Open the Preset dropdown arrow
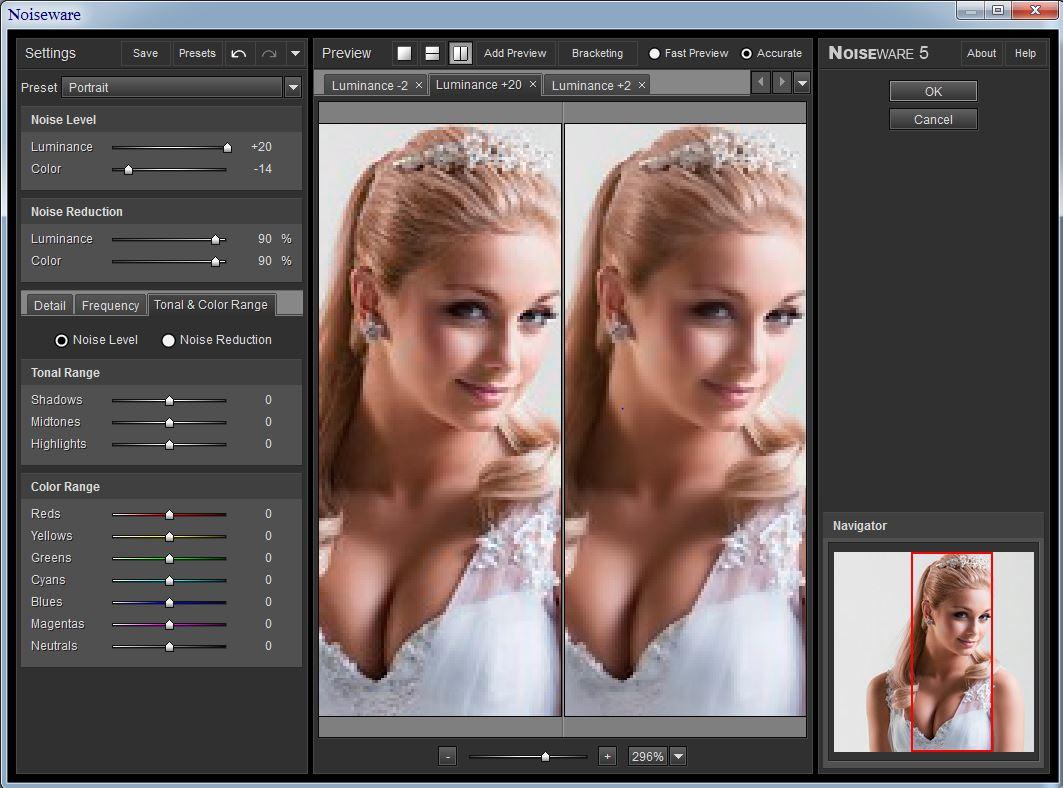Image resolution: width=1063 pixels, height=788 pixels. tap(293, 87)
